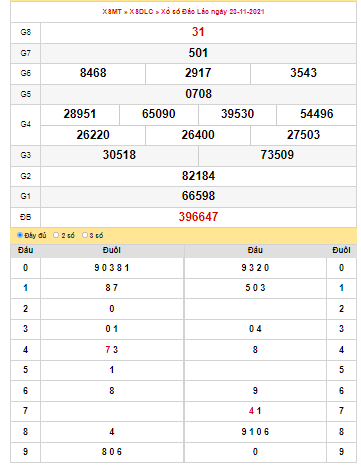Click the head digits '4 1' for tail 7
This screenshot has width=361, height=467.
(255, 411)
